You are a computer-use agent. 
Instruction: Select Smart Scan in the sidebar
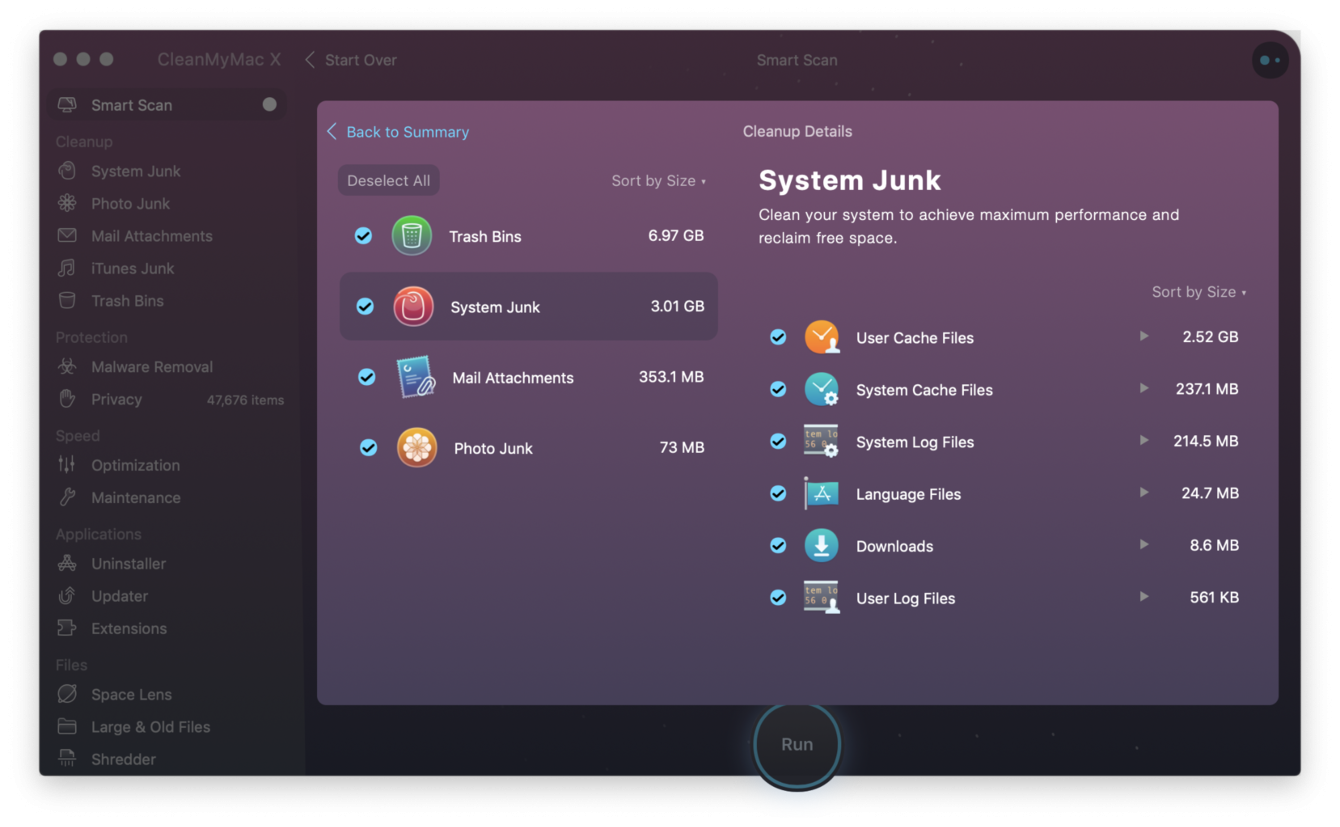point(168,105)
